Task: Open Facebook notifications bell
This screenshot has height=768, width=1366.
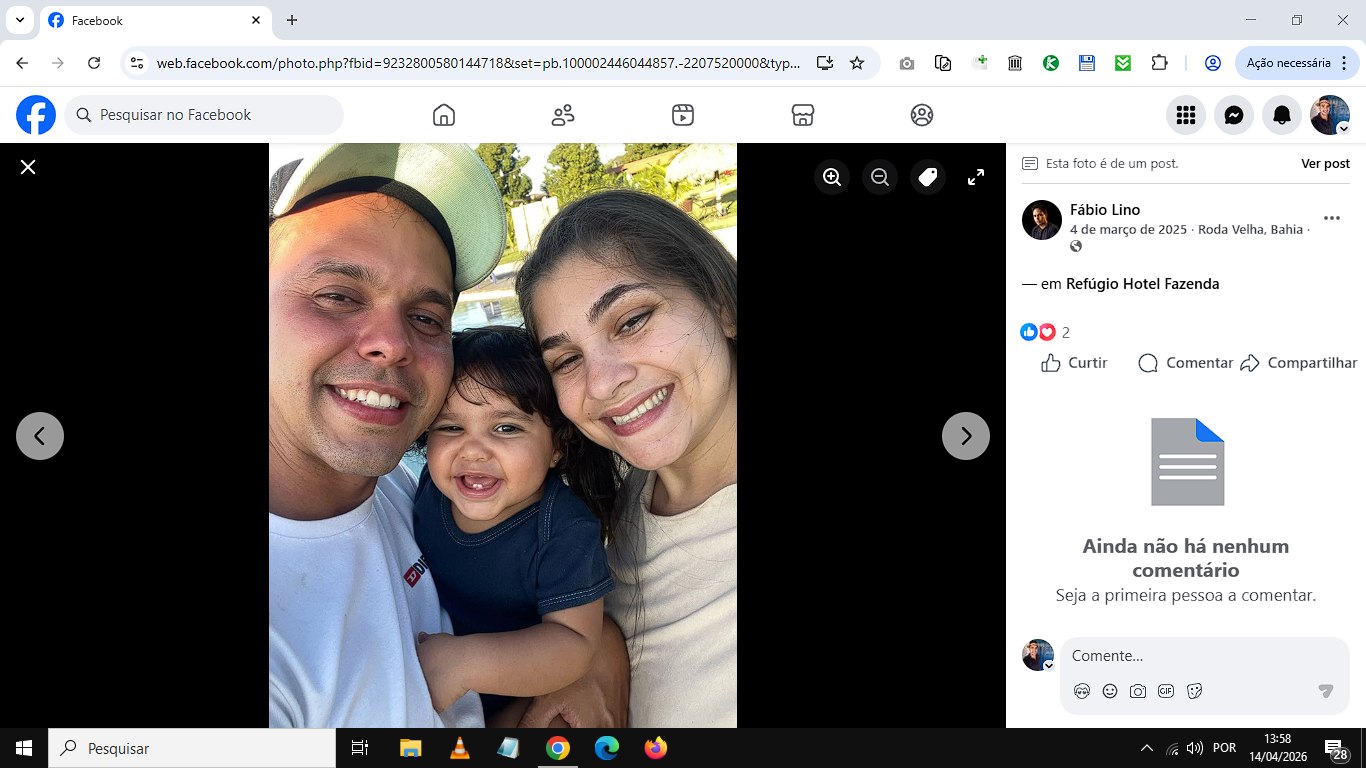Action: pyautogui.click(x=1282, y=115)
